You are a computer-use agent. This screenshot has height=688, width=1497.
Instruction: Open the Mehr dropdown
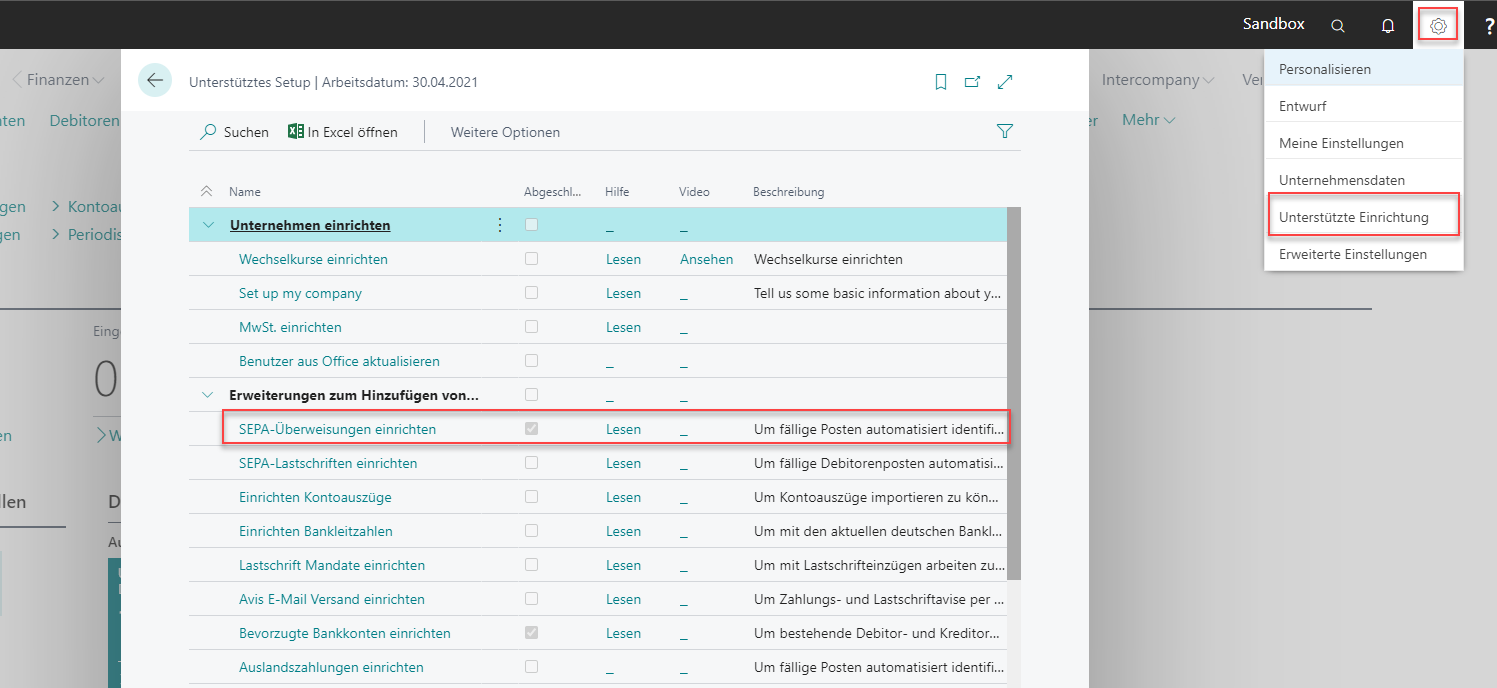1148,120
